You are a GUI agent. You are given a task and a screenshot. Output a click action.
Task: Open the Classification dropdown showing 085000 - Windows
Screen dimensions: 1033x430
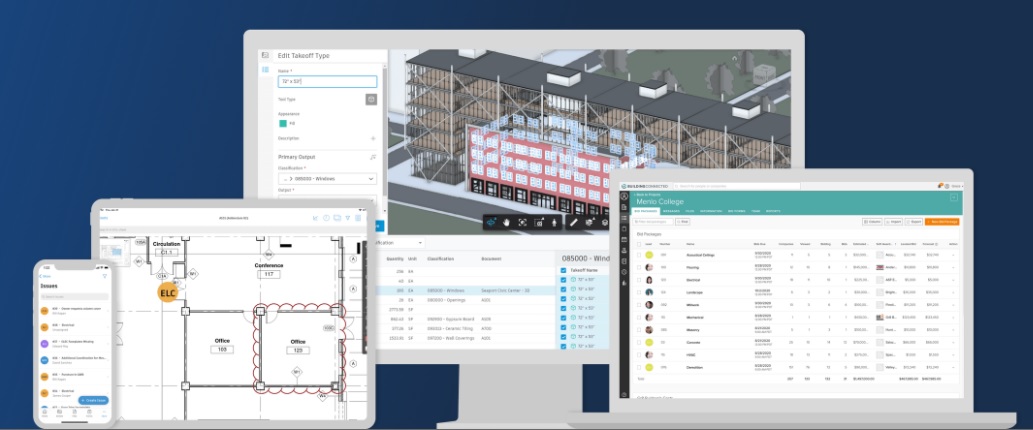pyautogui.click(x=326, y=178)
